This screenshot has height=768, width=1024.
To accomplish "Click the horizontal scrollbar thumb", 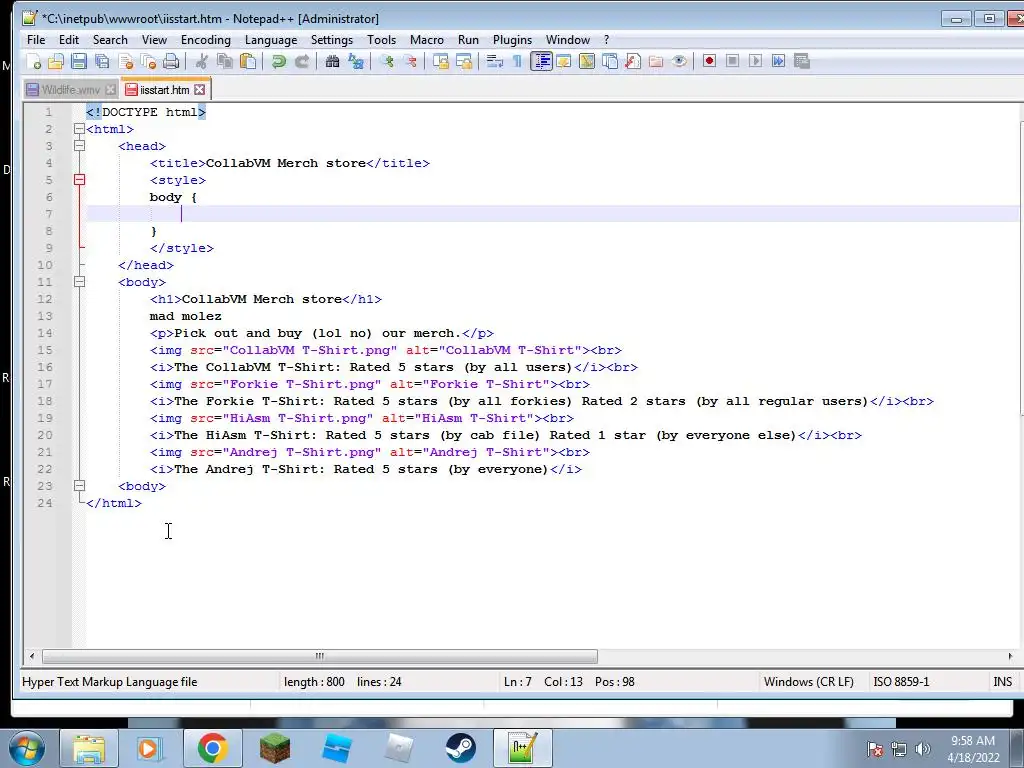I will tap(320, 656).
